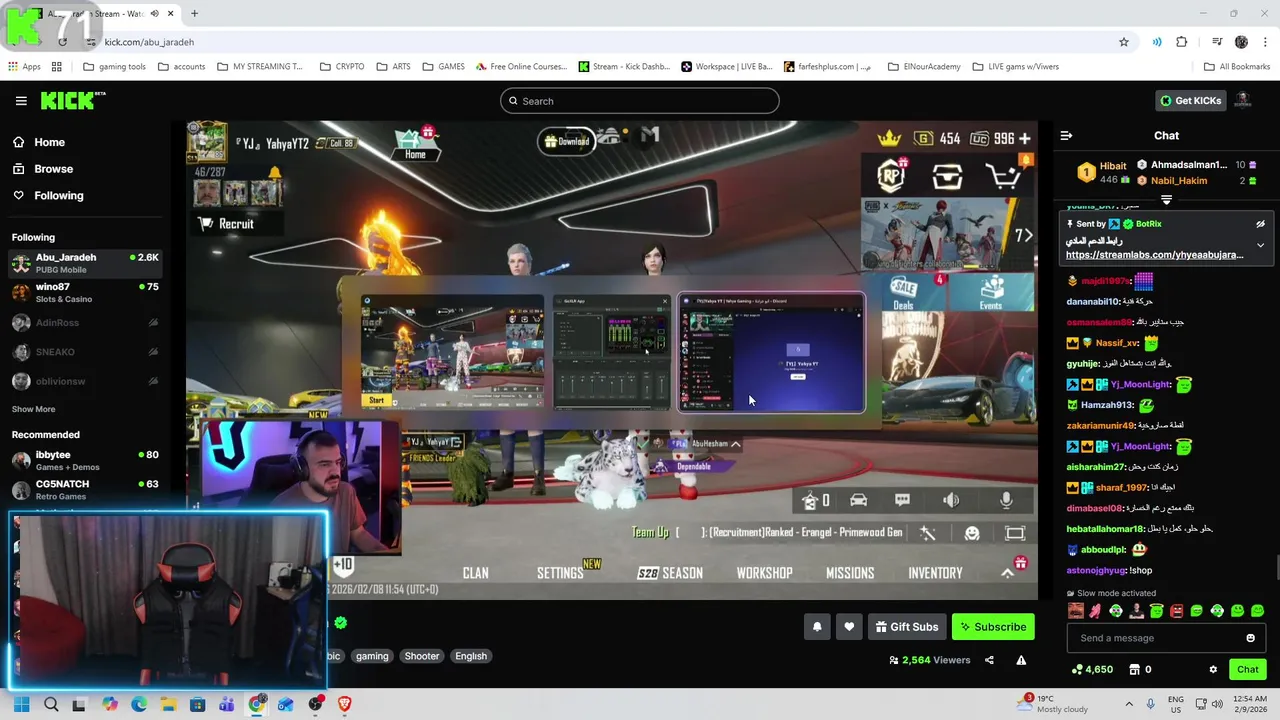Click the majdi1997s chat username
Screen dimensions: 1280x720
coord(1105,282)
